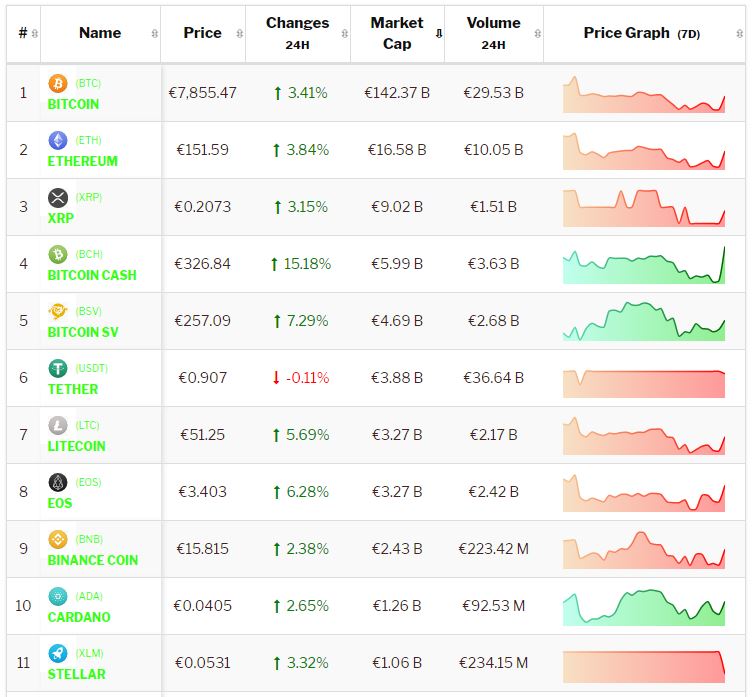This screenshot has width=754, height=697.
Task: Click the Binance Coin icon
Action: tap(58, 539)
